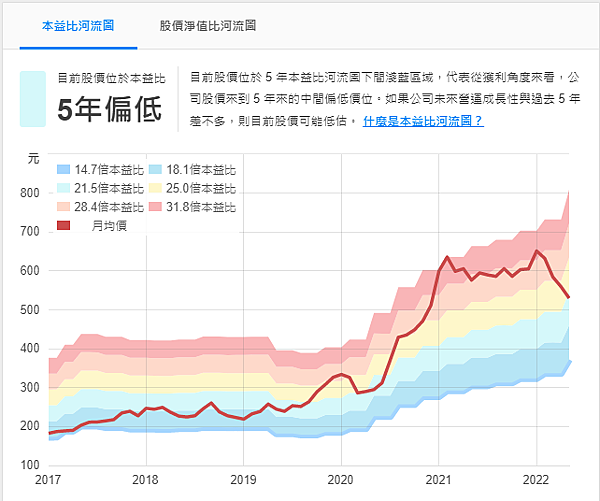Click the 2021 x-axis label
The height and width of the screenshot is (501, 600).
(x=439, y=479)
